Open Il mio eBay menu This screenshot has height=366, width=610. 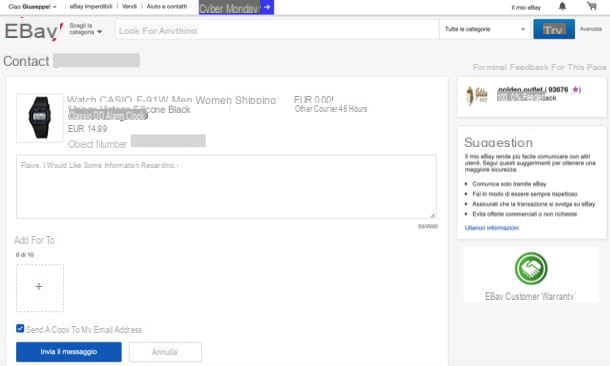(526, 7)
